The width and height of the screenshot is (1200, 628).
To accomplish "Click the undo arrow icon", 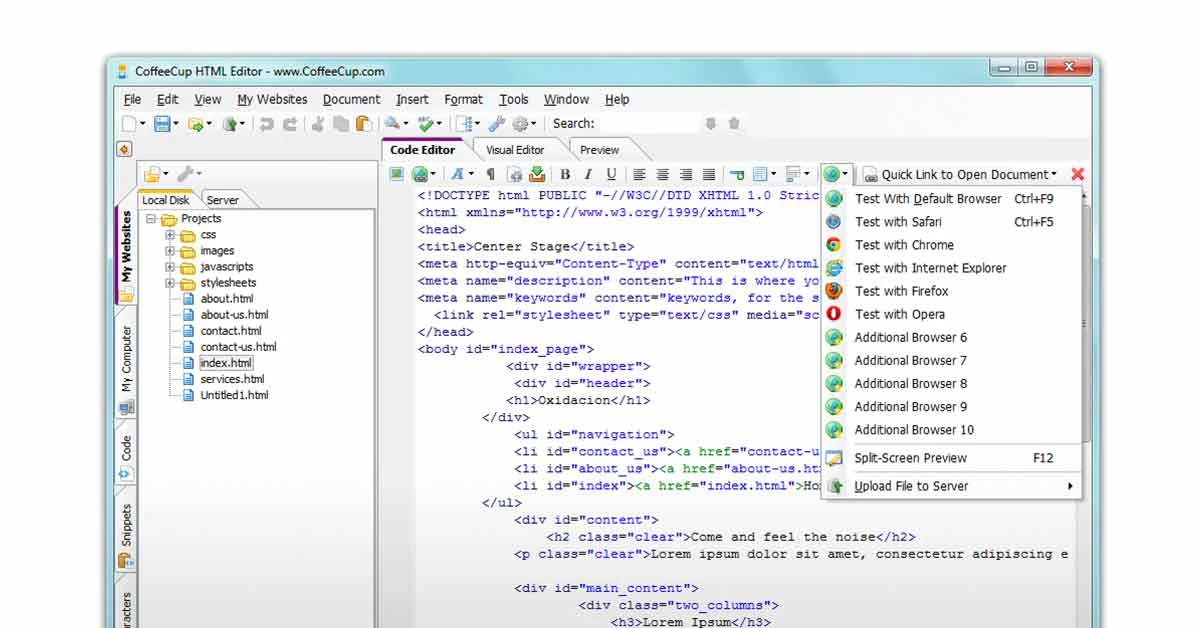I will pos(267,122).
